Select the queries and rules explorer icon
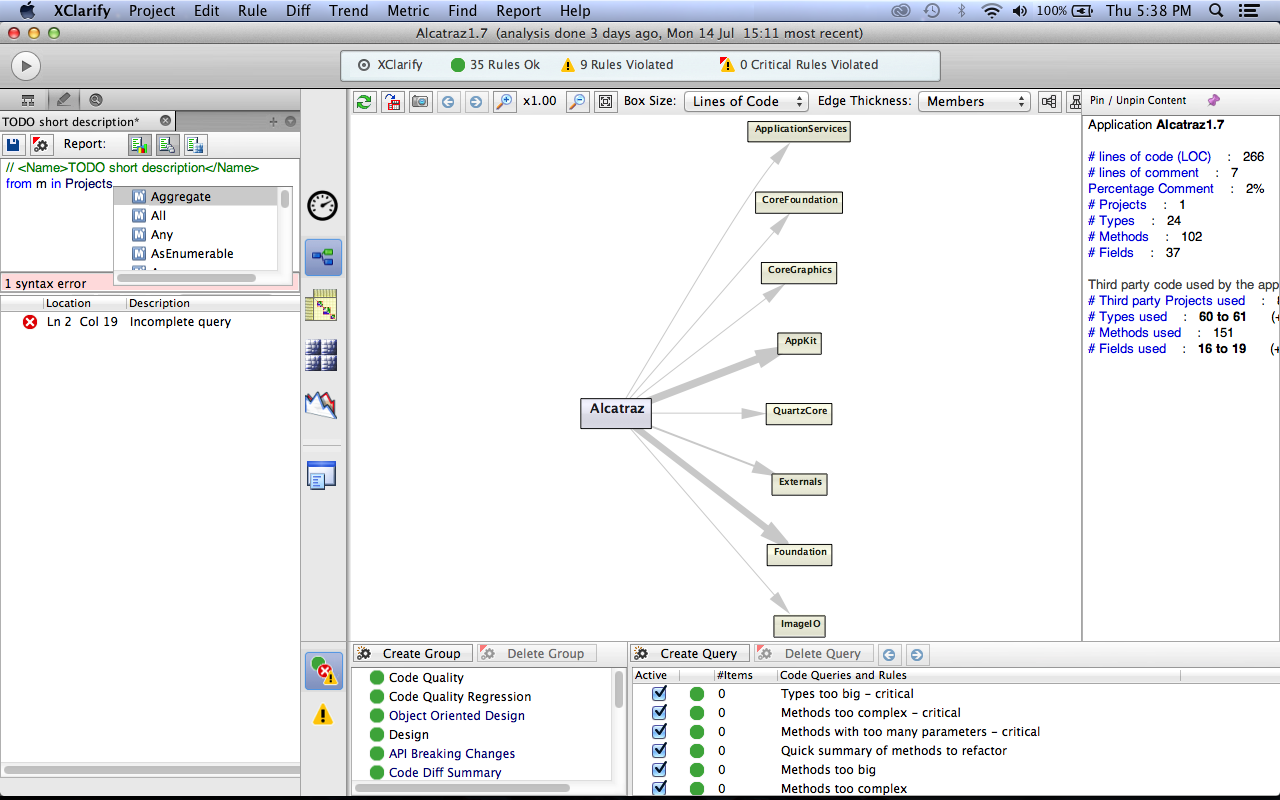This screenshot has height=800, width=1280. (x=323, y=671)
